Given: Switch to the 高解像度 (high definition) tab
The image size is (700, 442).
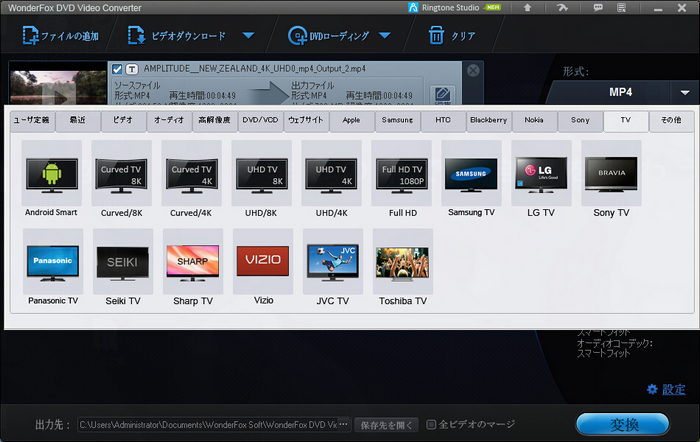Looking at the screenshot, I should [x=215, y=121].
